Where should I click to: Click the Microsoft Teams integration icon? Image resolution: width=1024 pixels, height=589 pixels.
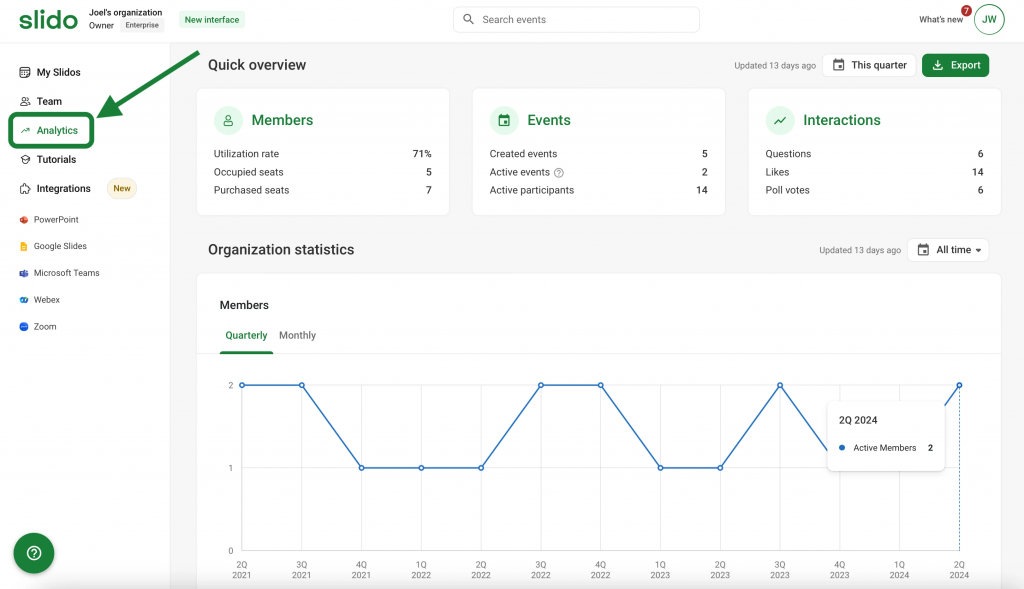click(x=24, y=274)
